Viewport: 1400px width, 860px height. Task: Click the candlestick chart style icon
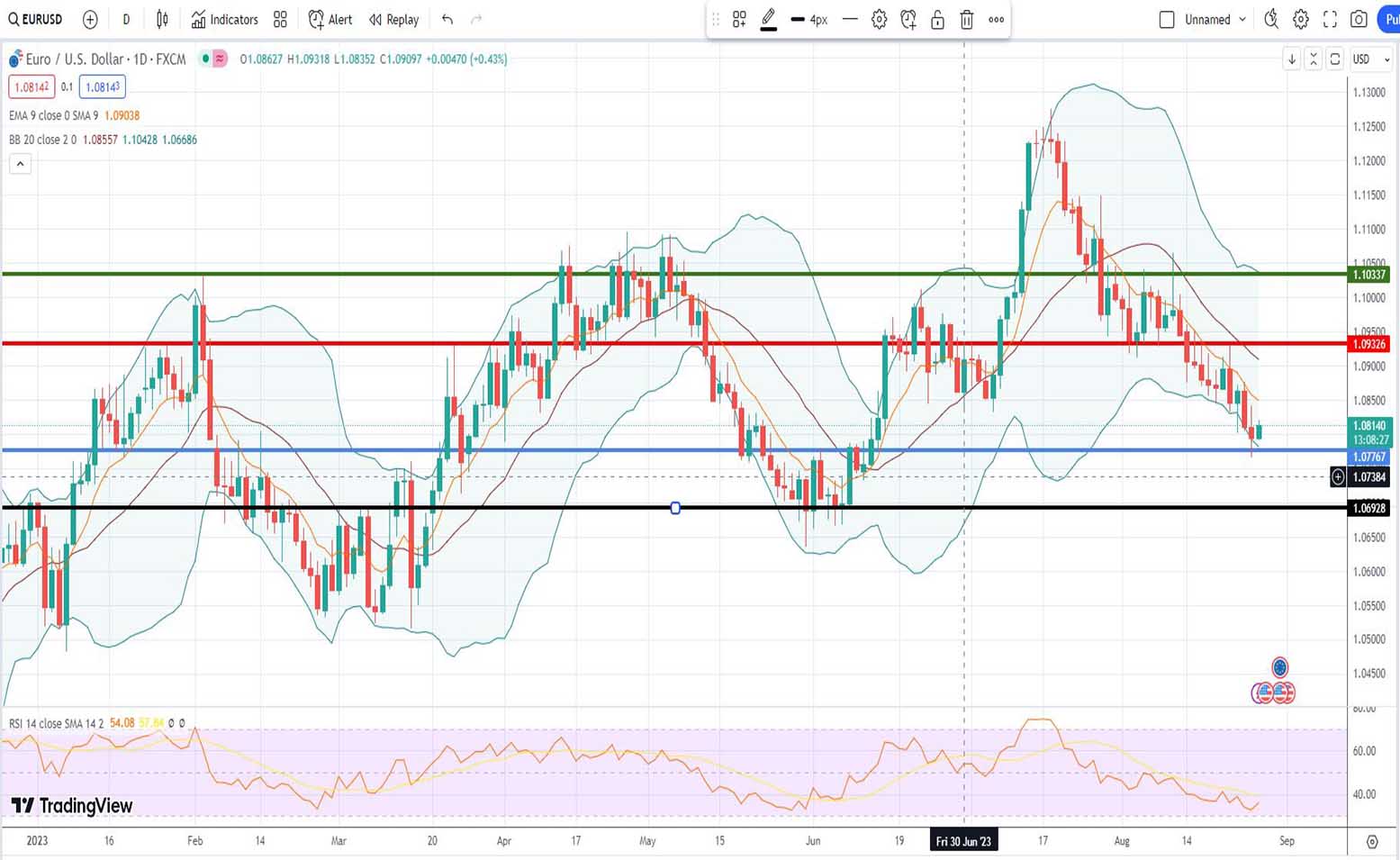(x=162, y=19)
